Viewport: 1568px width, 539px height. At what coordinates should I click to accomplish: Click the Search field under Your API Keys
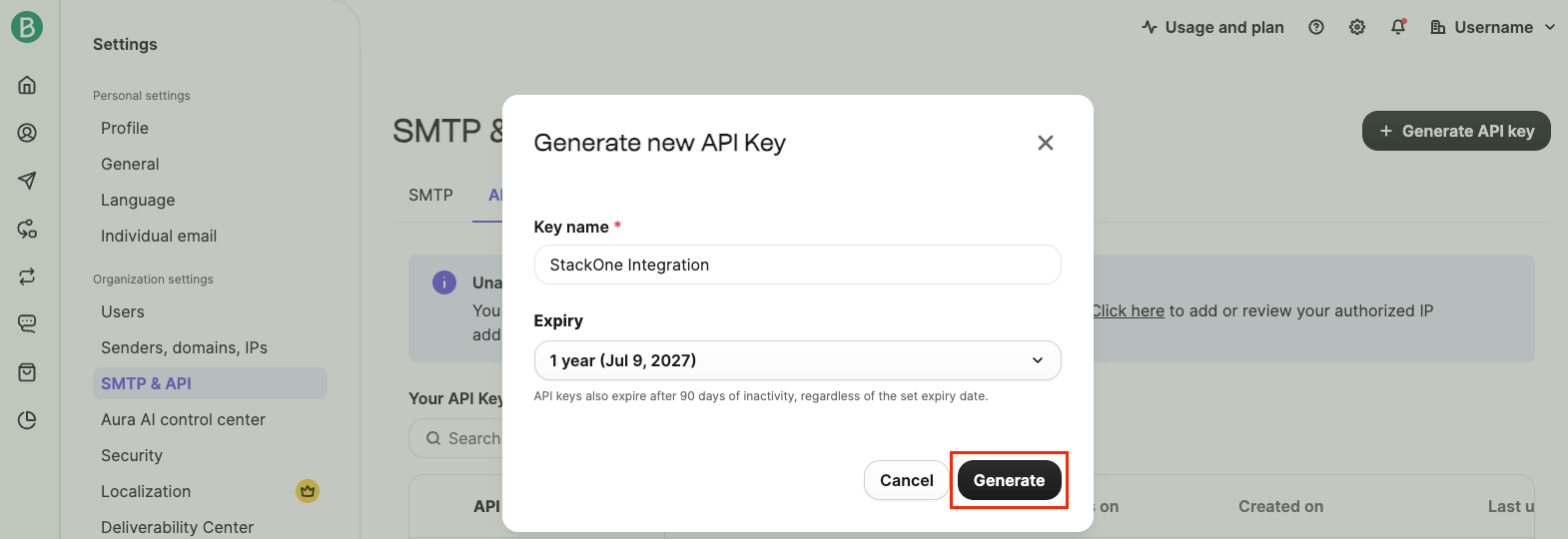click(455, 438)
